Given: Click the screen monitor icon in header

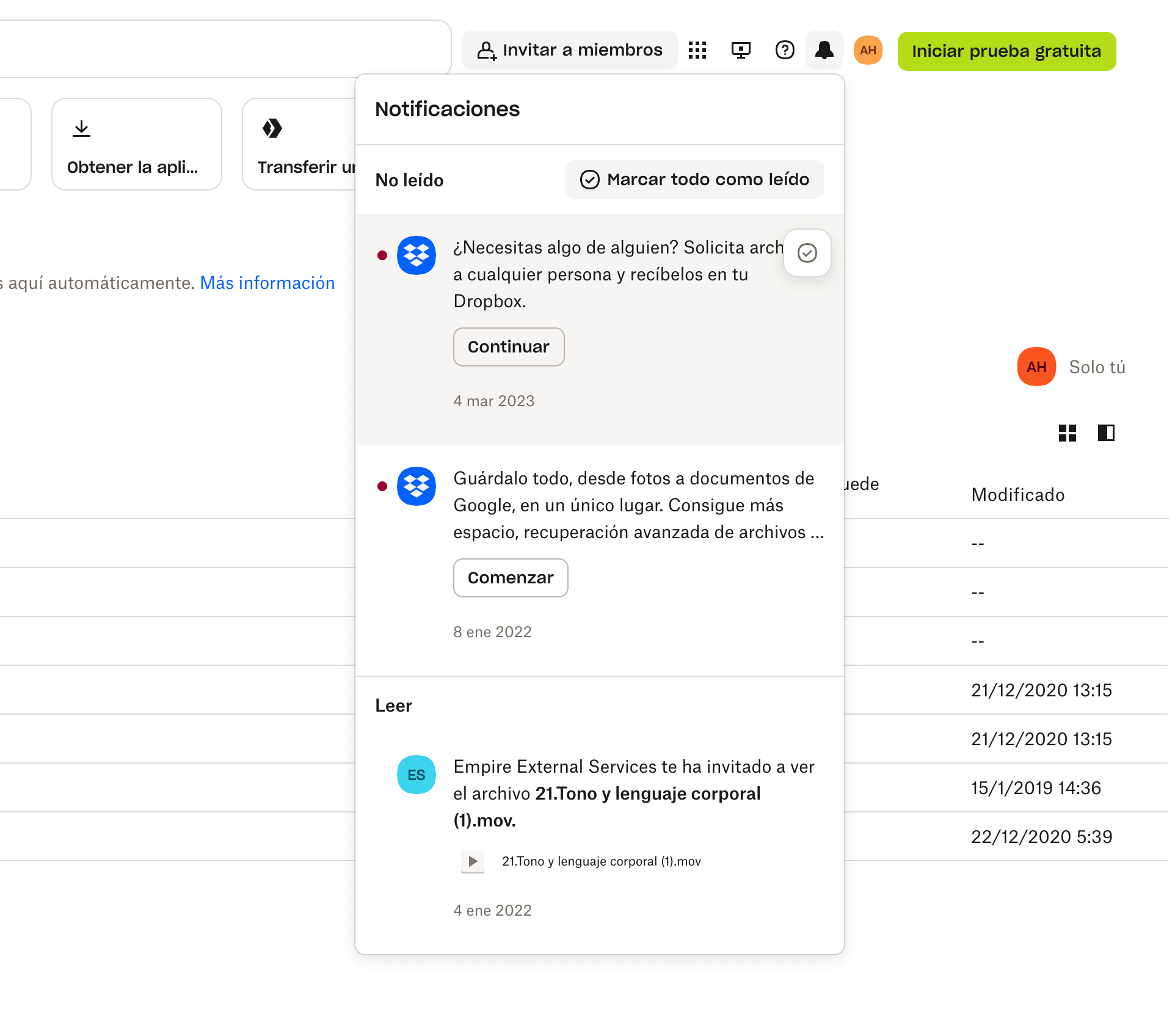Looking at the screenshot, I should (x=741, y=50).
